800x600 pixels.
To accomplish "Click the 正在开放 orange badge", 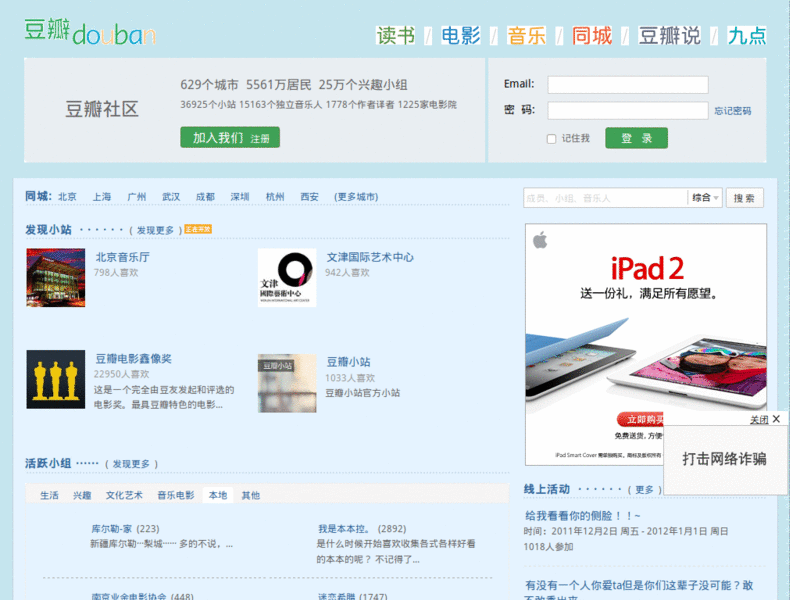I will click(x=198, y=229).
